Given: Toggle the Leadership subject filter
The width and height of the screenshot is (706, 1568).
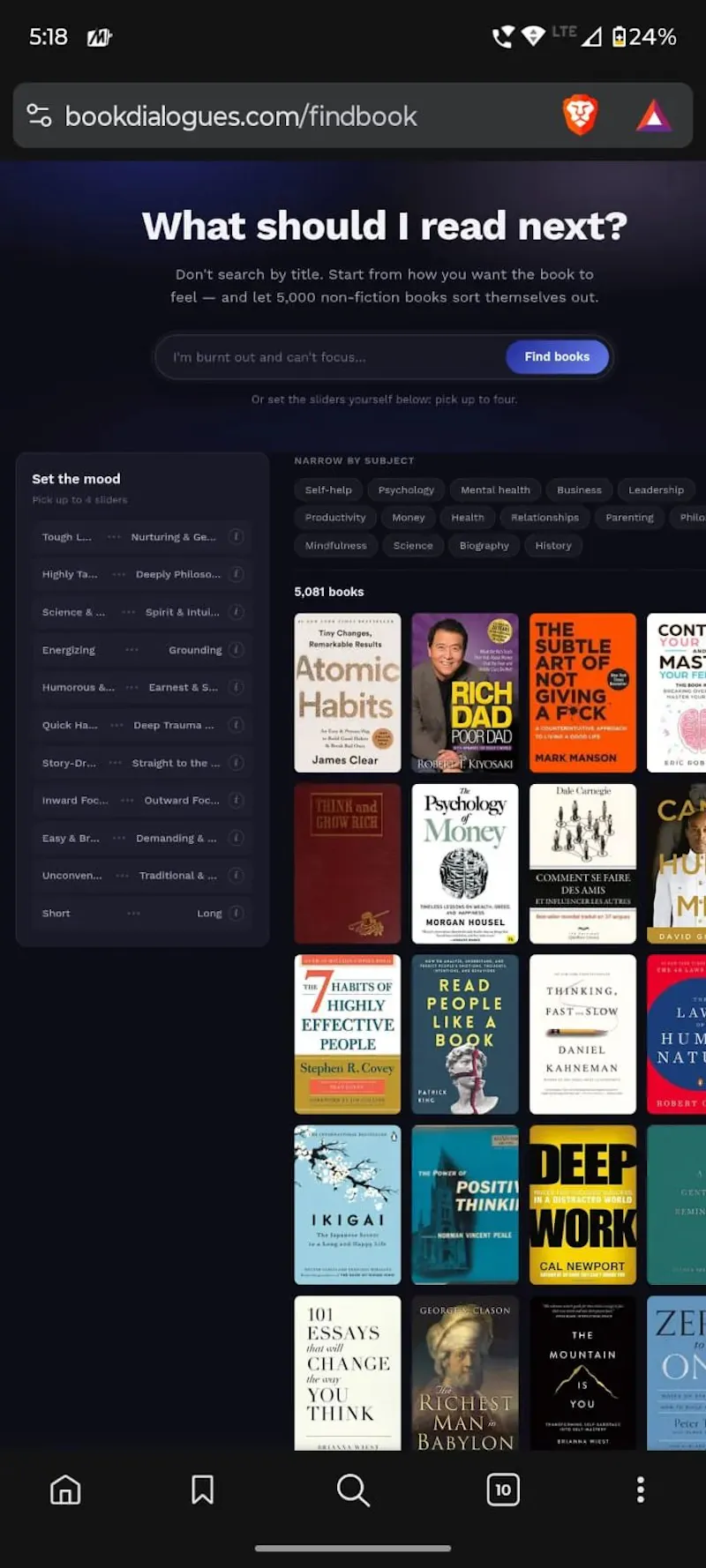Looking at the screenshot, I should (656, 489).
